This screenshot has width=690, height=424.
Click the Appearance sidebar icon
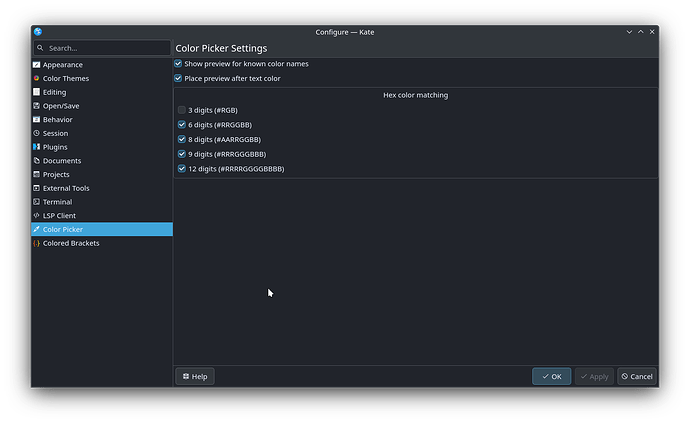click(37, 65)
